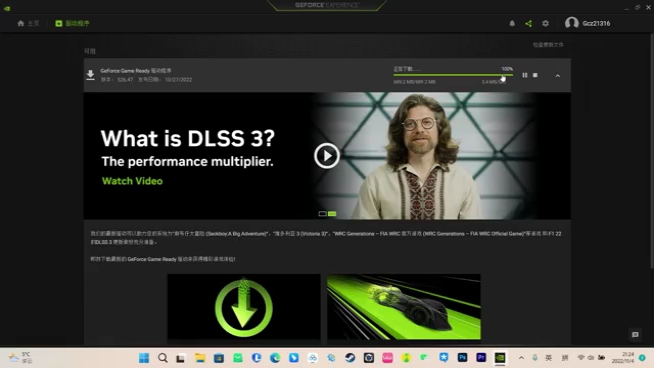Open the Gcz21316 account profile
The width and height of the screenshot is (654, 368).
point(588,23)
